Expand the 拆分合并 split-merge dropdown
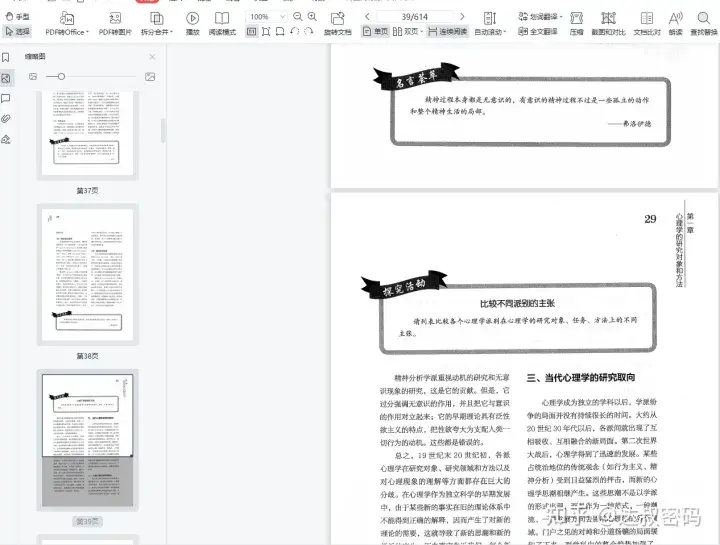The image size is (720, 545). click(172, 32)
